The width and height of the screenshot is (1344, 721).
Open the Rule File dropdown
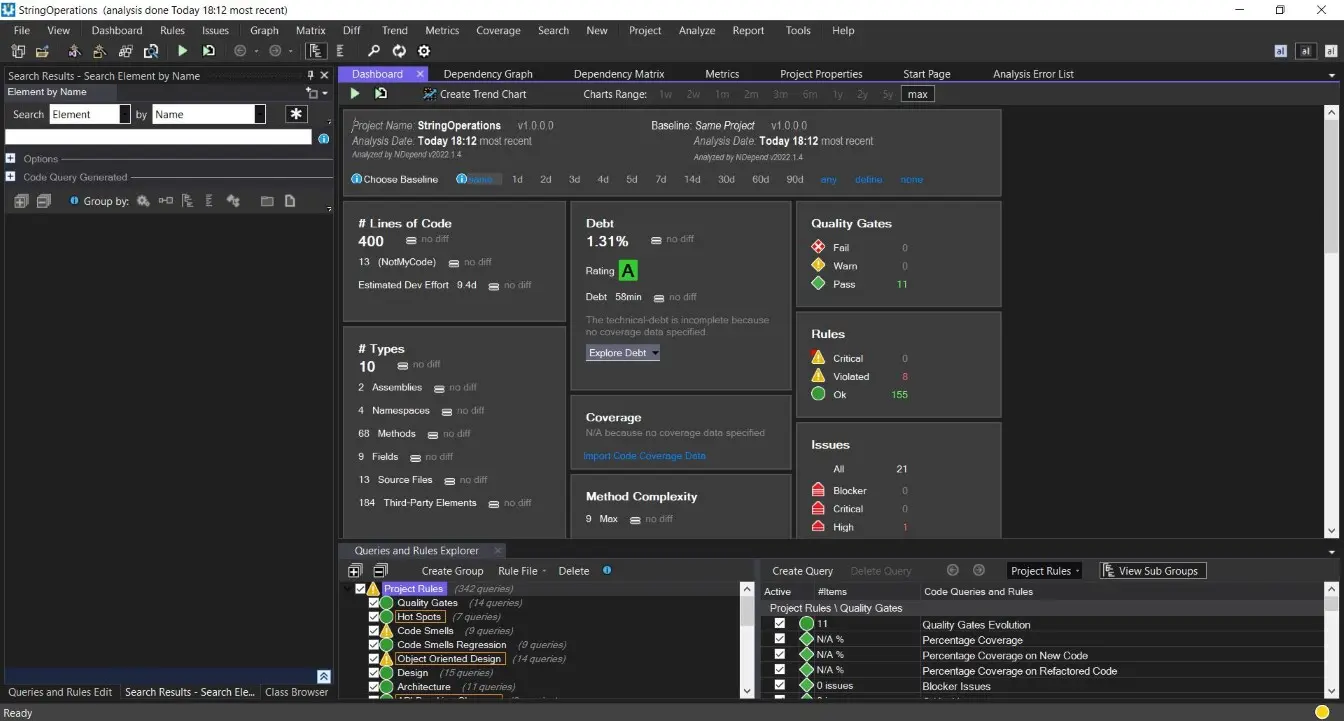point(522,571)
